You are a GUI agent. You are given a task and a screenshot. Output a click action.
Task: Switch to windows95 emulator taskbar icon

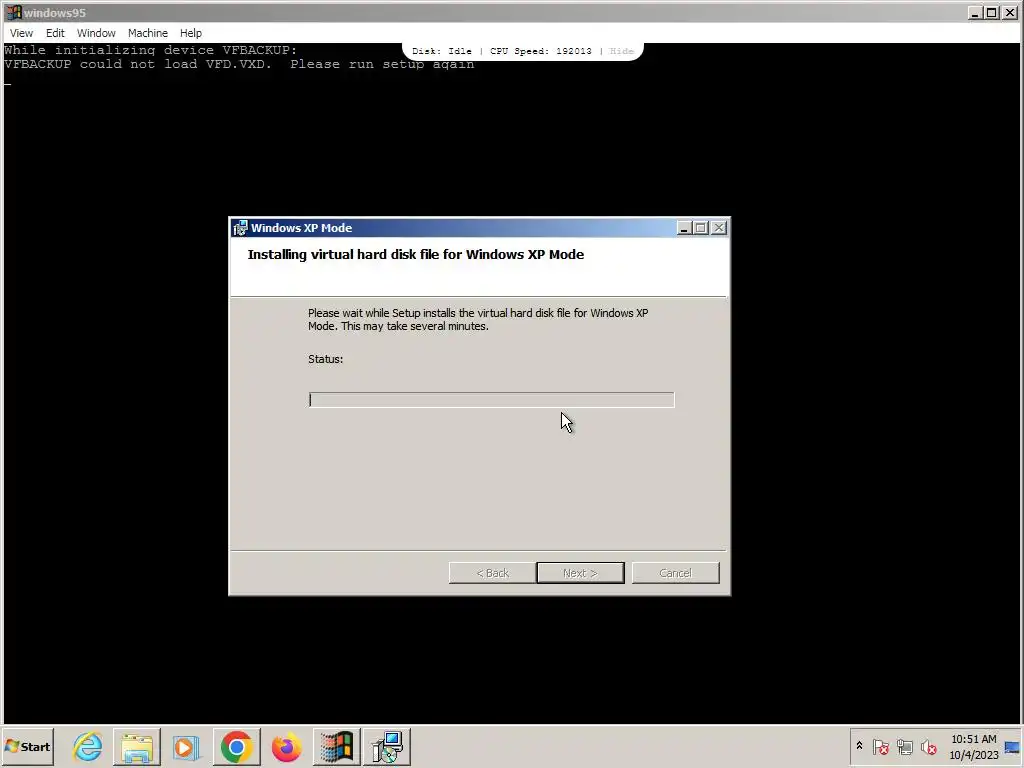click(x=336, y=746)
